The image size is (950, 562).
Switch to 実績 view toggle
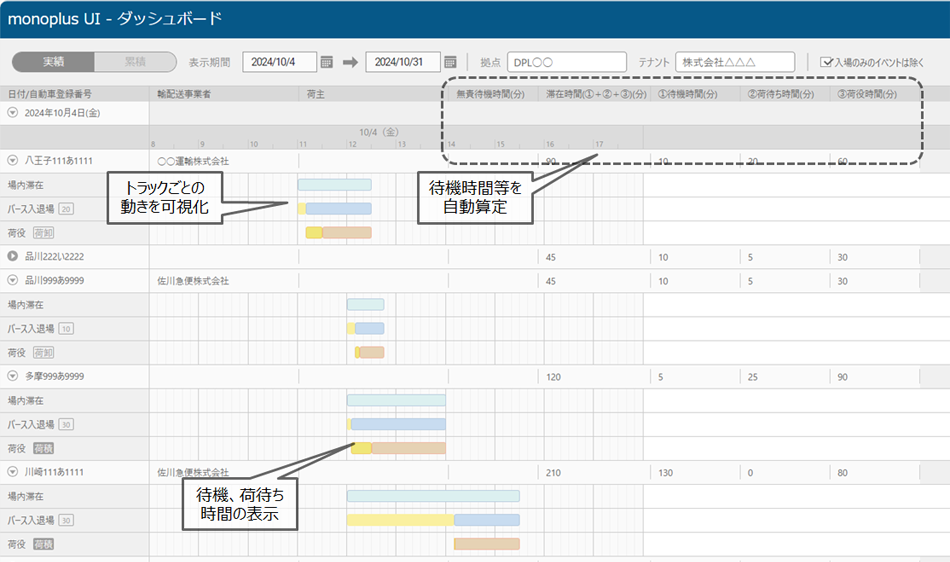(53, 62)
